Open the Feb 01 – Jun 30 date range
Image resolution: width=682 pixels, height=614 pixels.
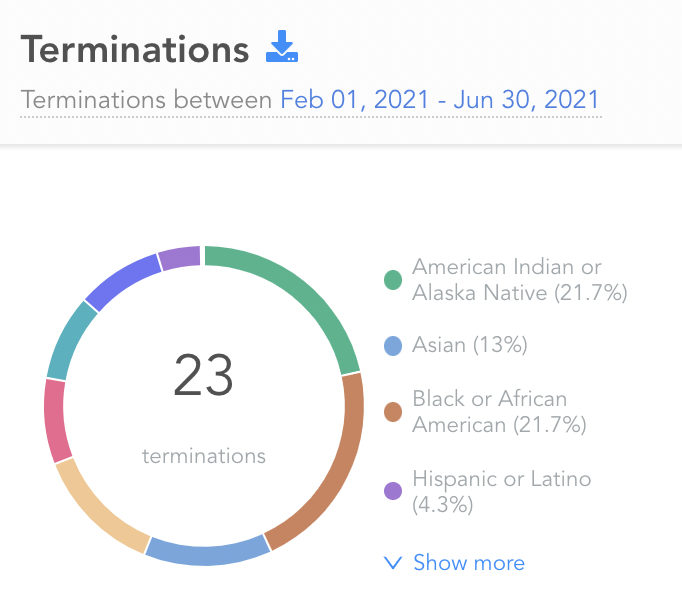[440, 100]
